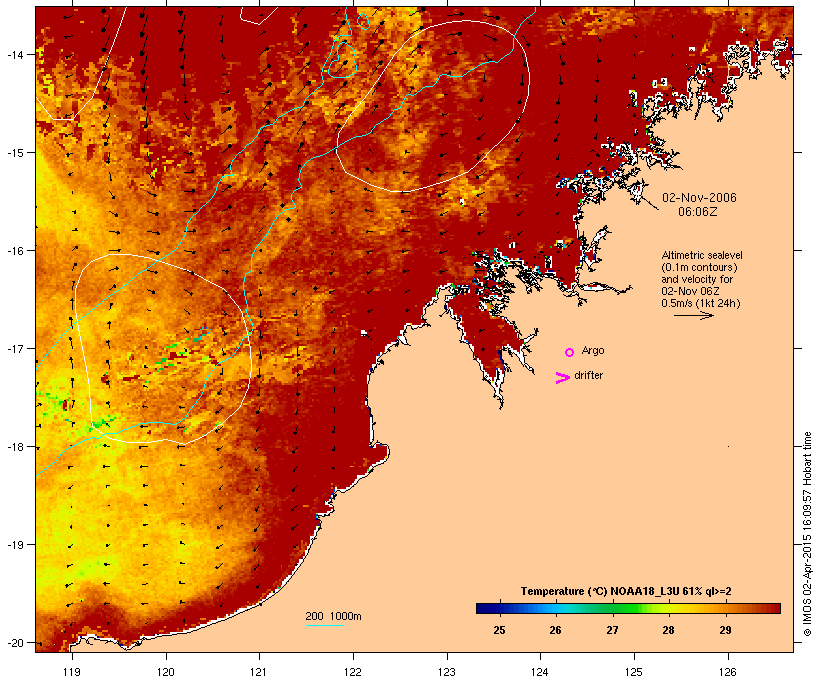Click the 'drifter' legend label
The image size is (820, 680).
588,375
